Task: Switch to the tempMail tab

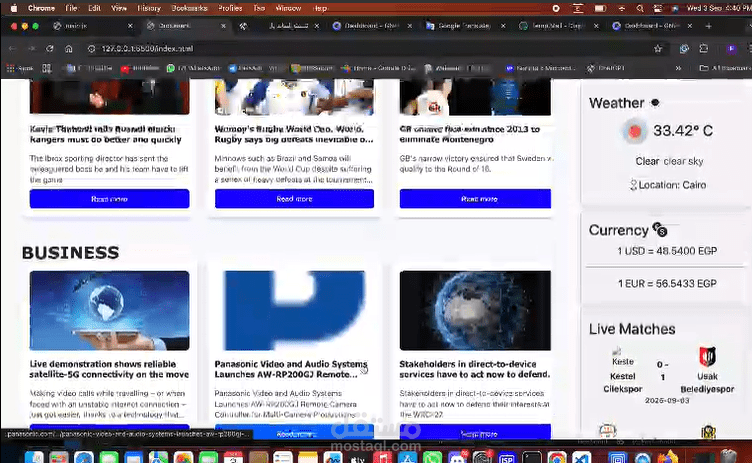Action: pyautogui.click(x=557, y=26)
